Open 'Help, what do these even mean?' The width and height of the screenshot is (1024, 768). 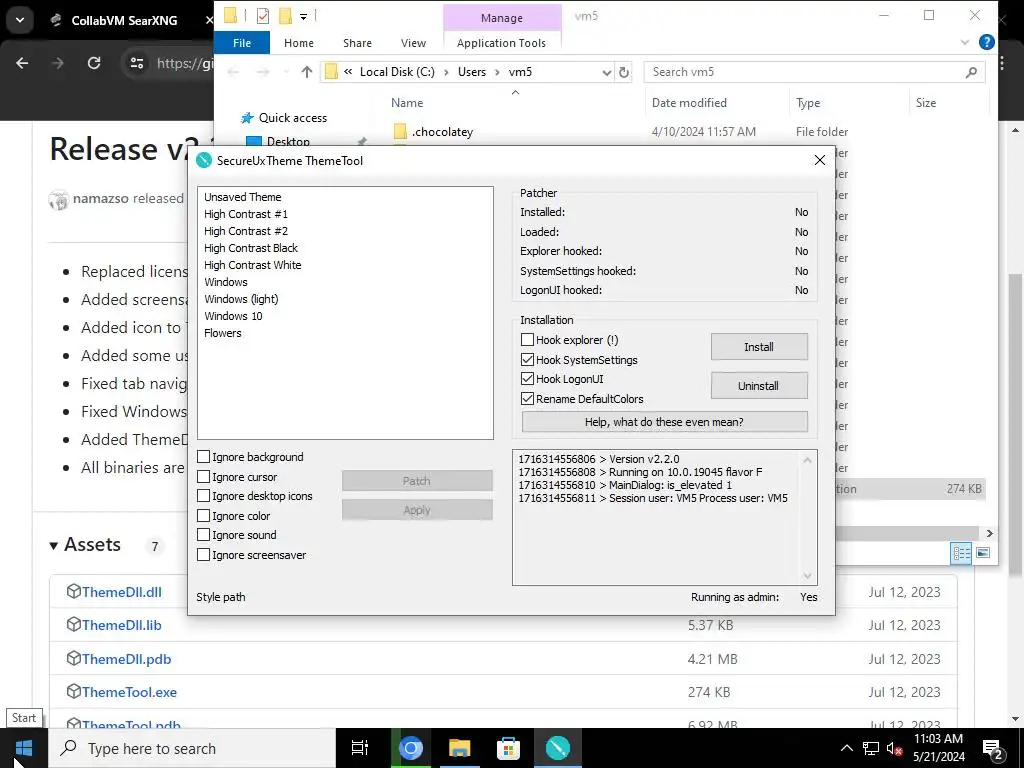tap(664, 422)
